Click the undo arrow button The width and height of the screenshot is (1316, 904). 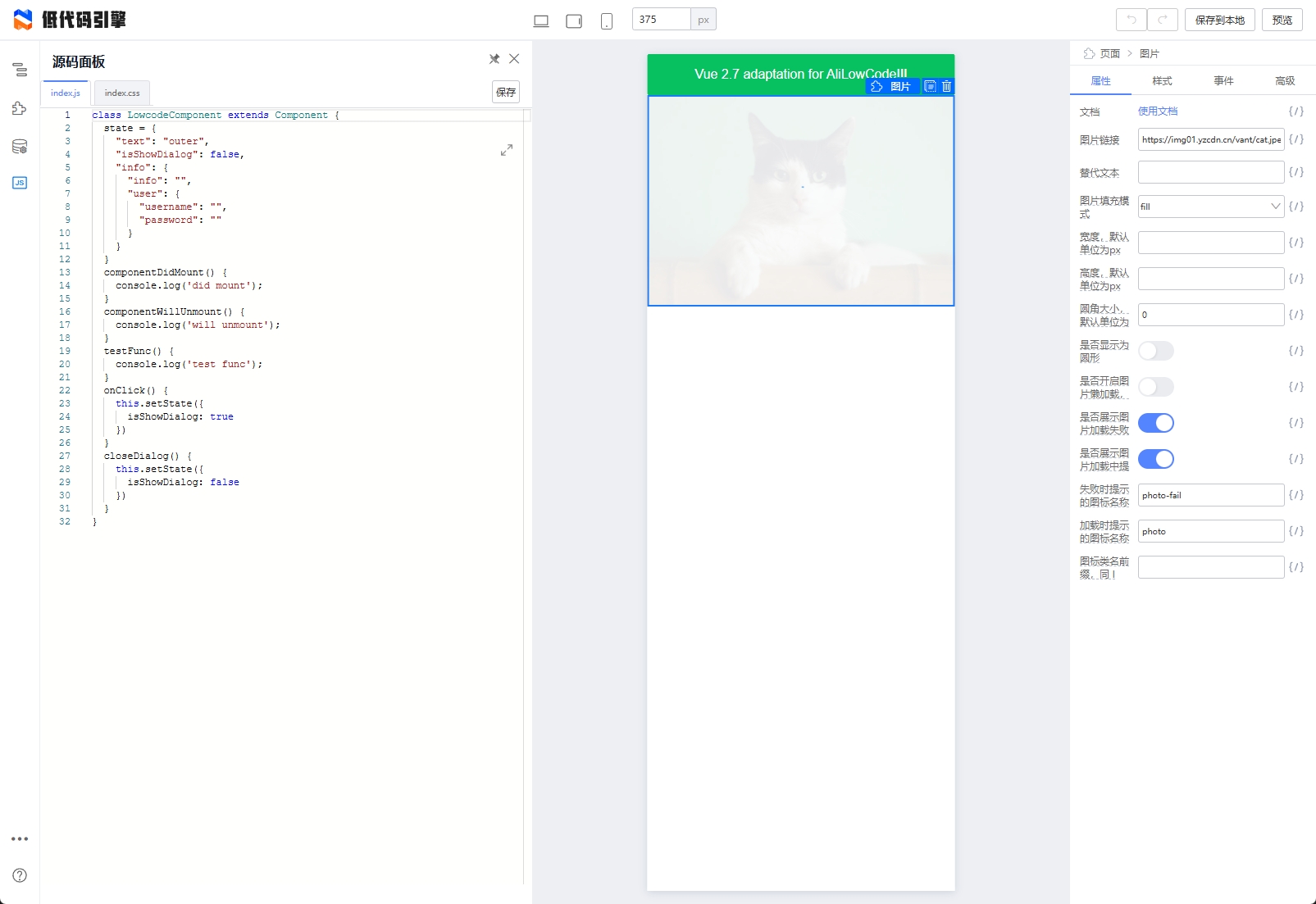(1132, 20)
